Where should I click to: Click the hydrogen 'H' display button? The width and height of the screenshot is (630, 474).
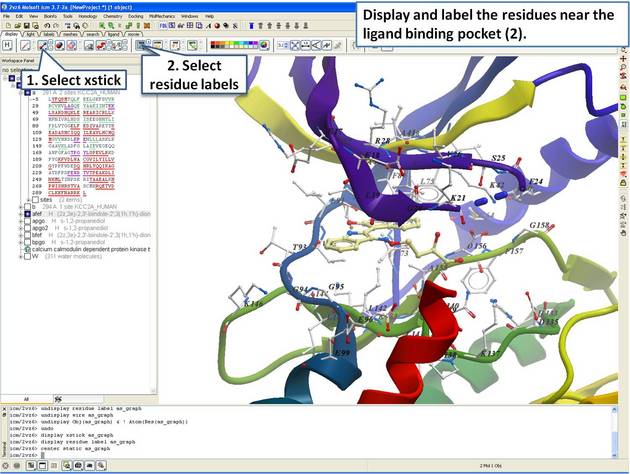click(7, 47)
